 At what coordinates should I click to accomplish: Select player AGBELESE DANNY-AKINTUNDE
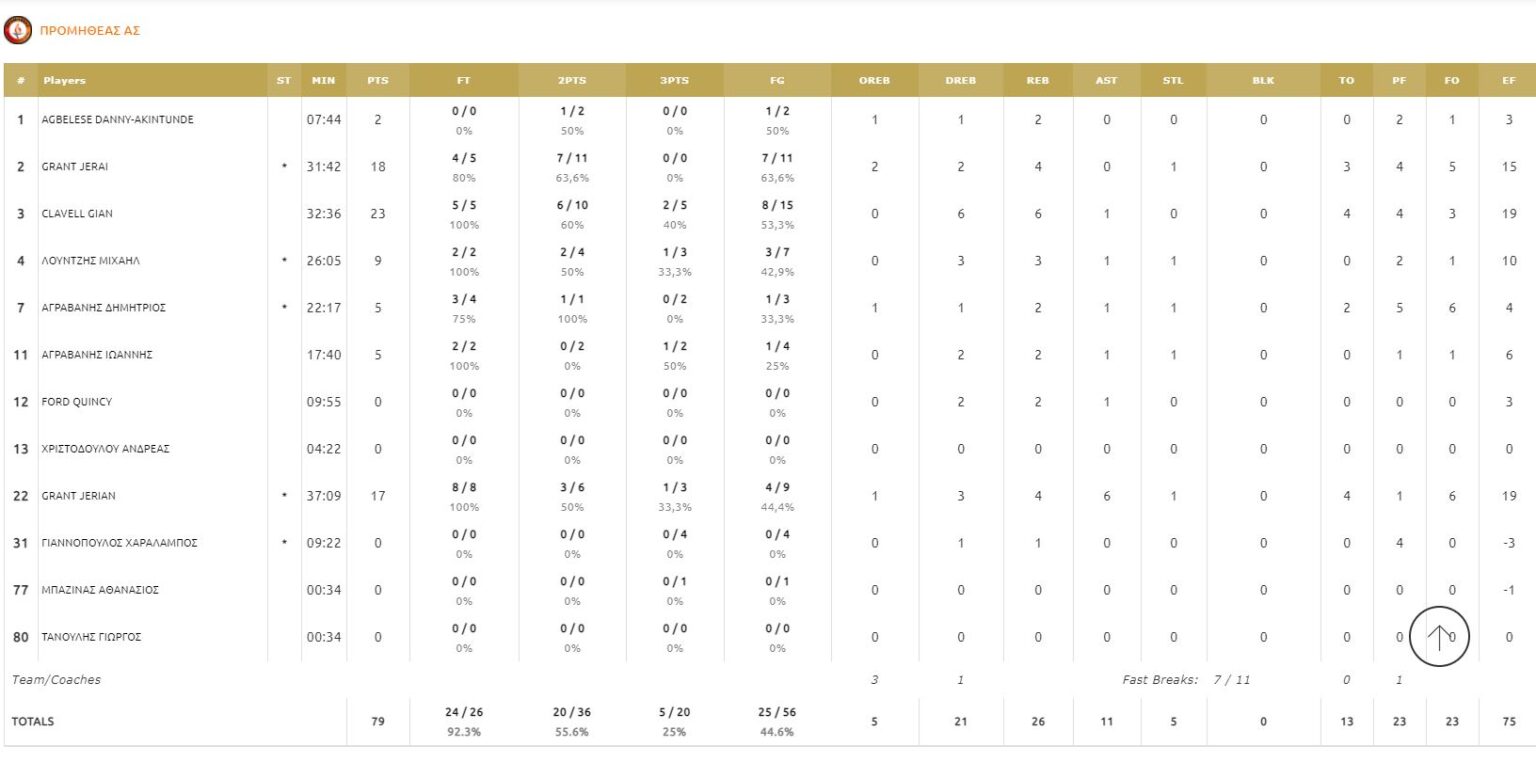(117, 120)
